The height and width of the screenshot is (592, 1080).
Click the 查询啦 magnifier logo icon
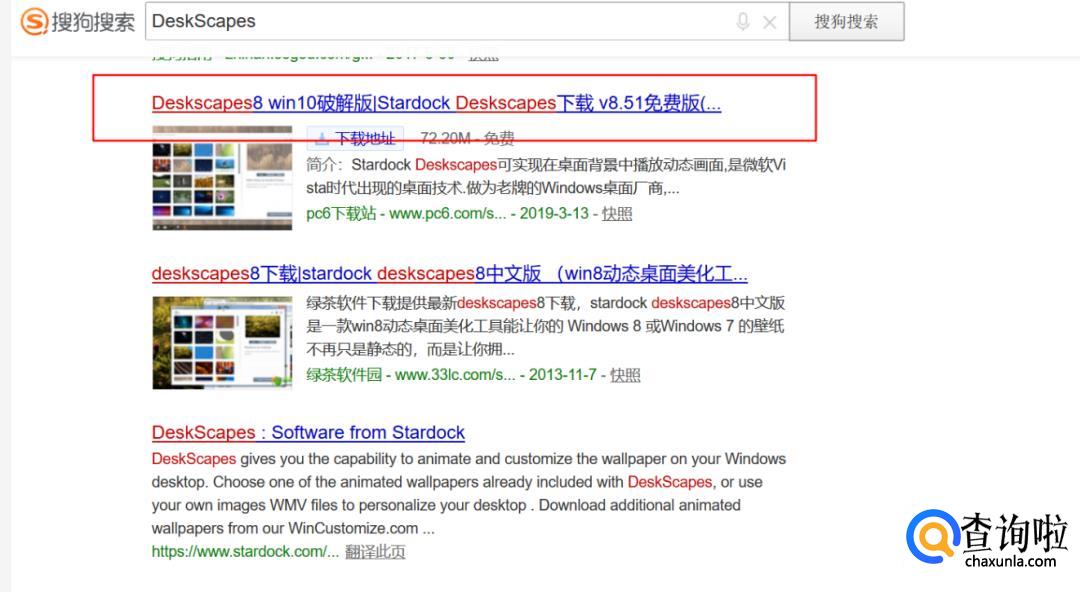coord(931,538)
